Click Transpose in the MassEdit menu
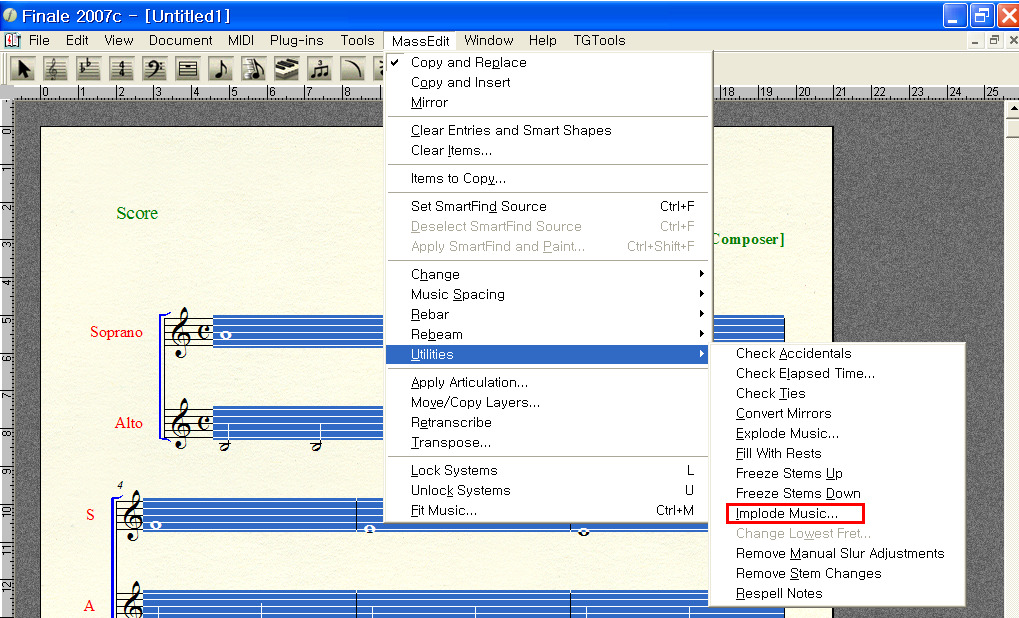Image resolution: width=1019 pixels, height=618 pixels. pyautogui.click(x=450, y=442)
